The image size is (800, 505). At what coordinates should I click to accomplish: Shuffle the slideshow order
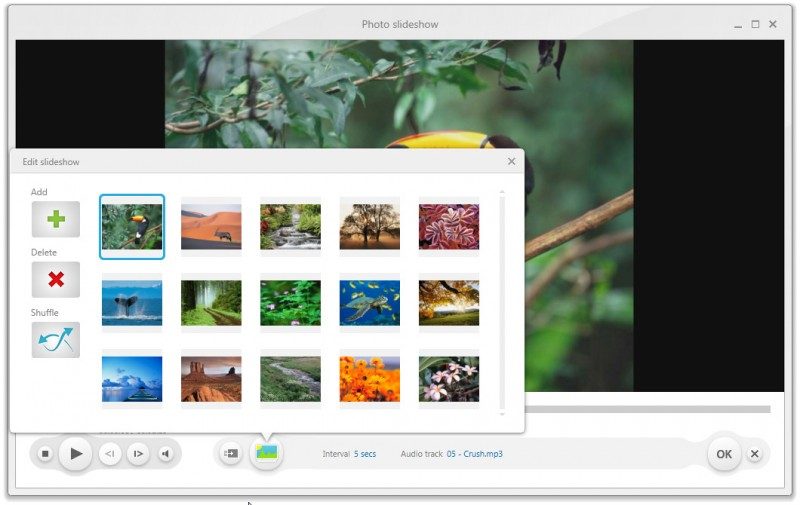point(56,340)
